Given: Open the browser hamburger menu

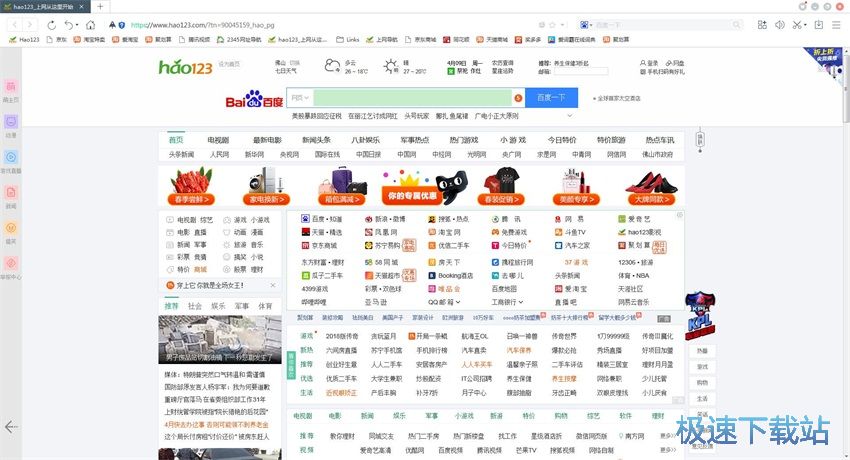Looking at the screenshot, I should pos(836,25).
